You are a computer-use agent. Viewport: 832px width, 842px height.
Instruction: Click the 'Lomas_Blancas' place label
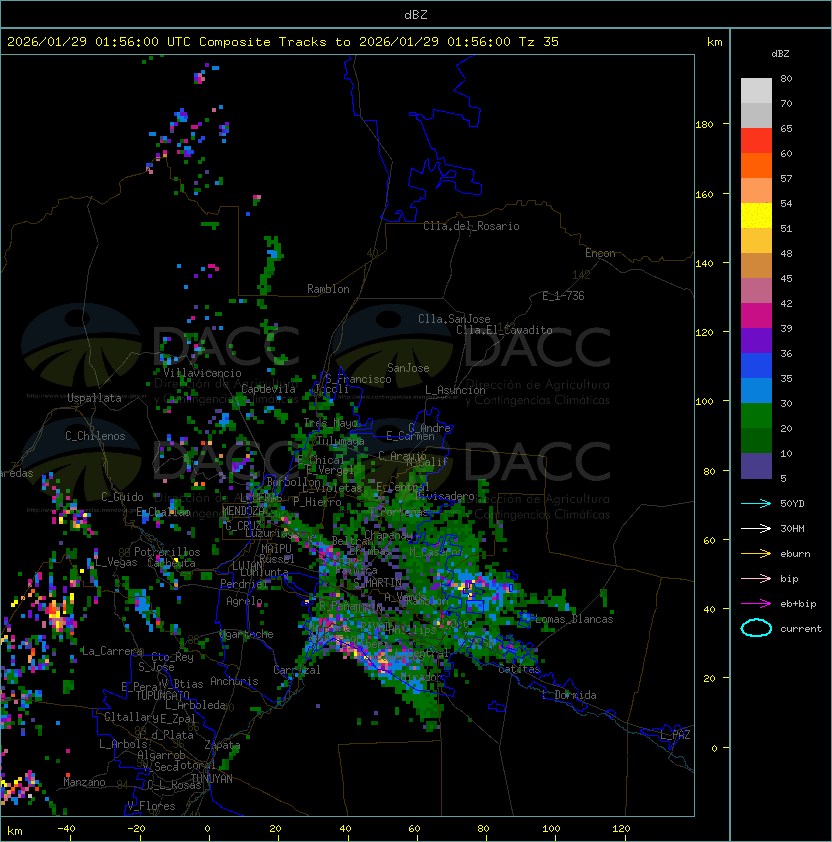574,619
